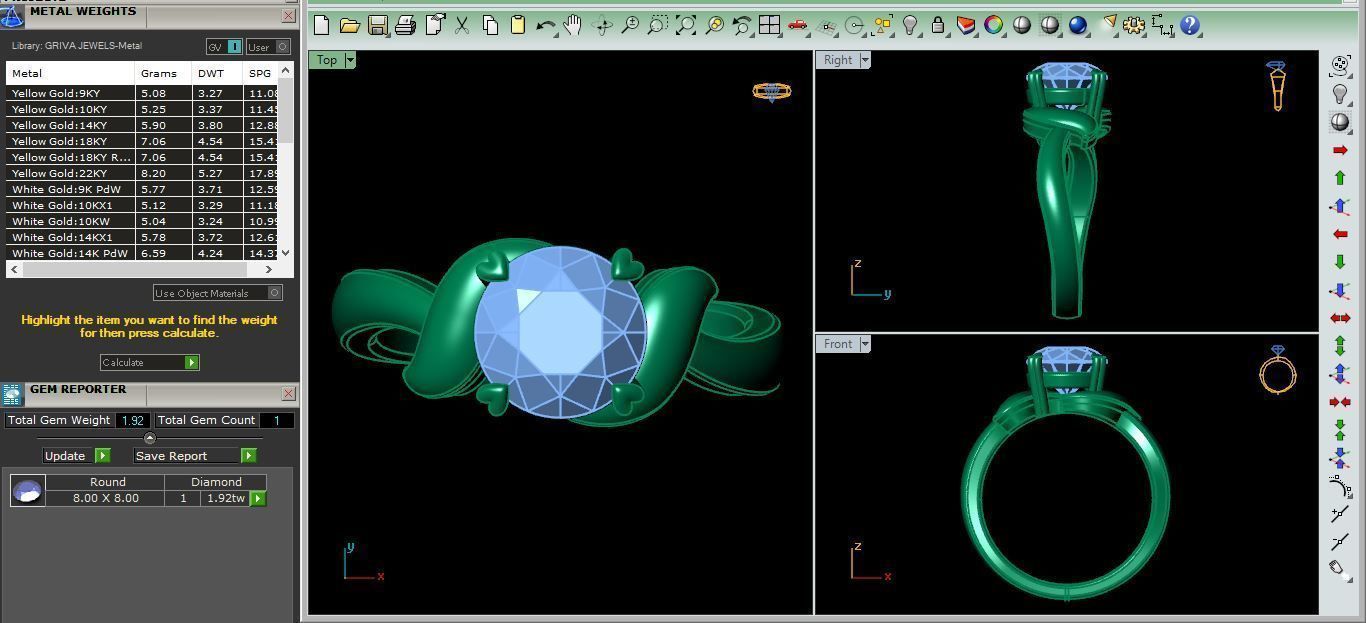1366x623 pixels.
Task: Select the Pan hand tool
Action: click(x=573, y=26)
